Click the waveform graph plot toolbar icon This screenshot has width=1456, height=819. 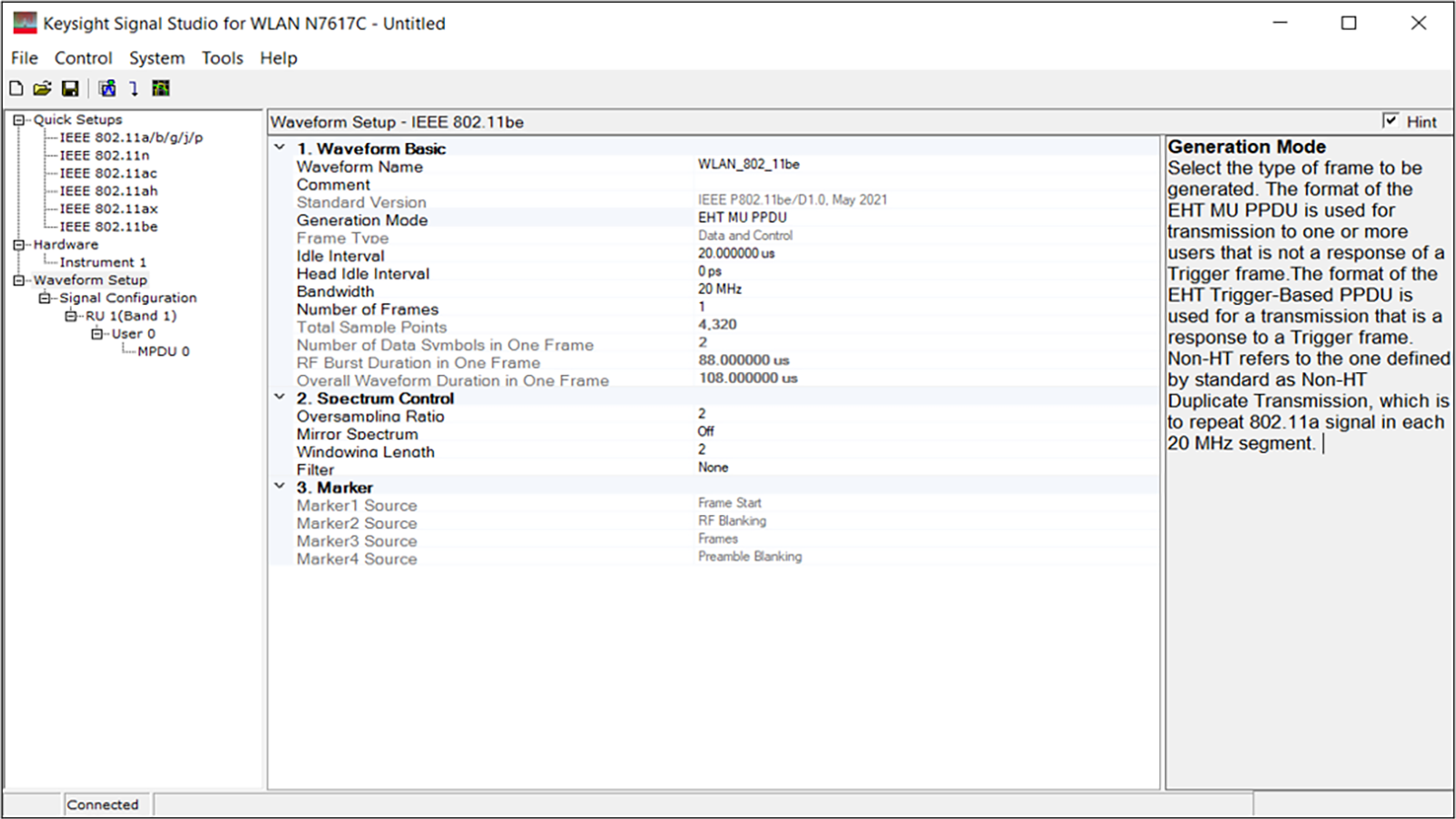click(x=161, y=88)
